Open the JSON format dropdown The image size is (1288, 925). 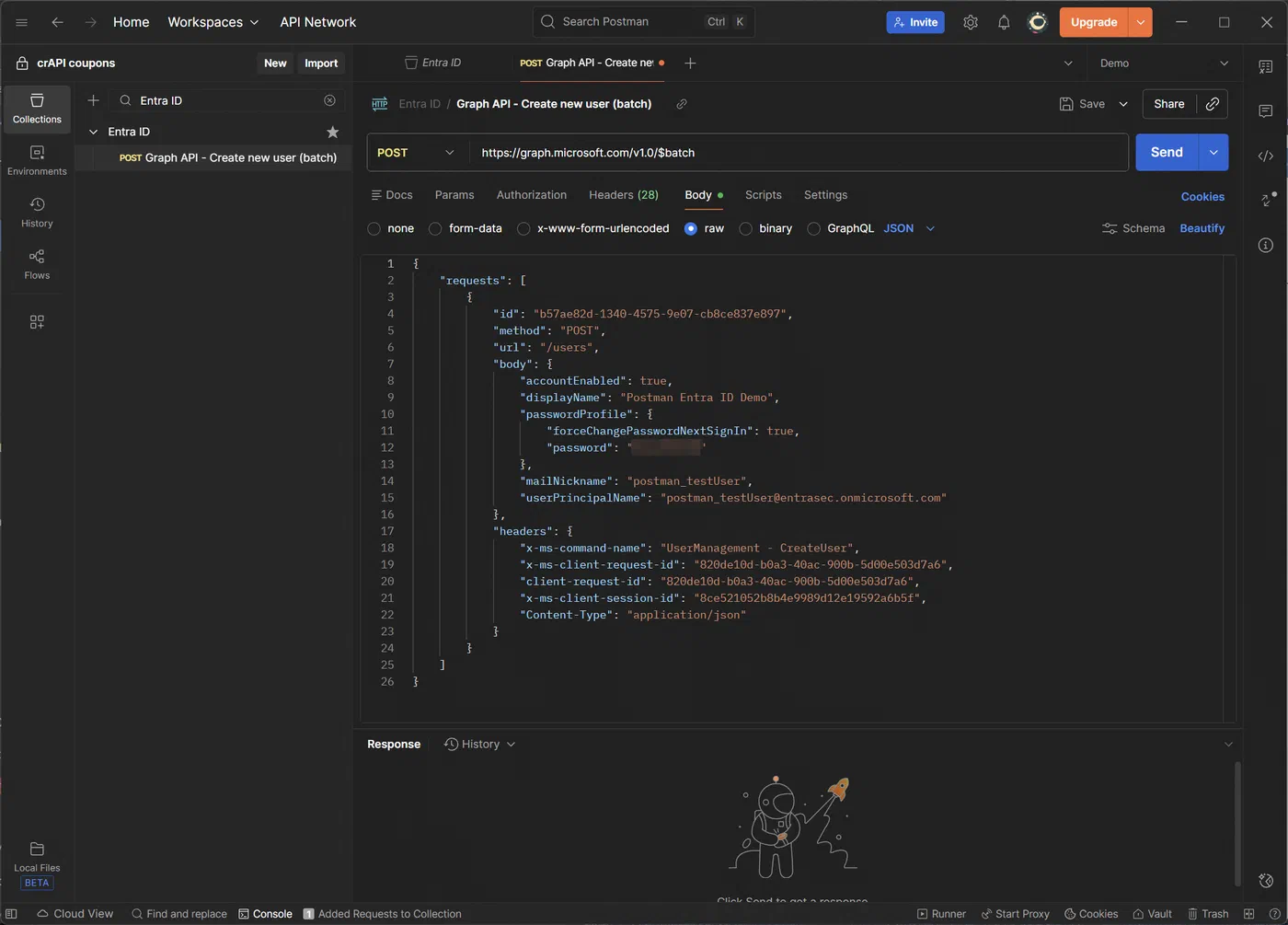pyautogui.click(x=909, y=228)
